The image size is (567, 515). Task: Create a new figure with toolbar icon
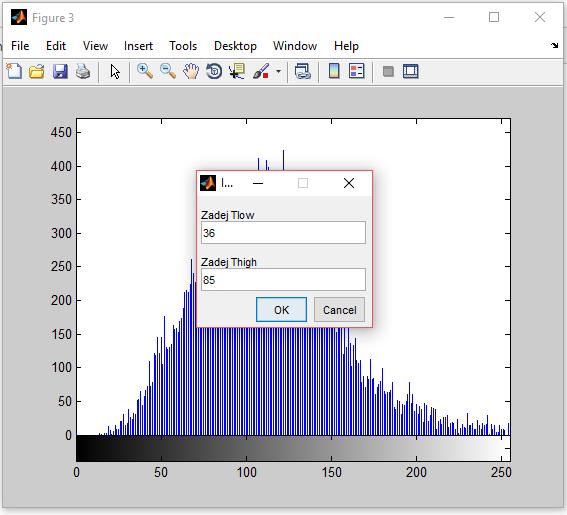pos(14,71)
